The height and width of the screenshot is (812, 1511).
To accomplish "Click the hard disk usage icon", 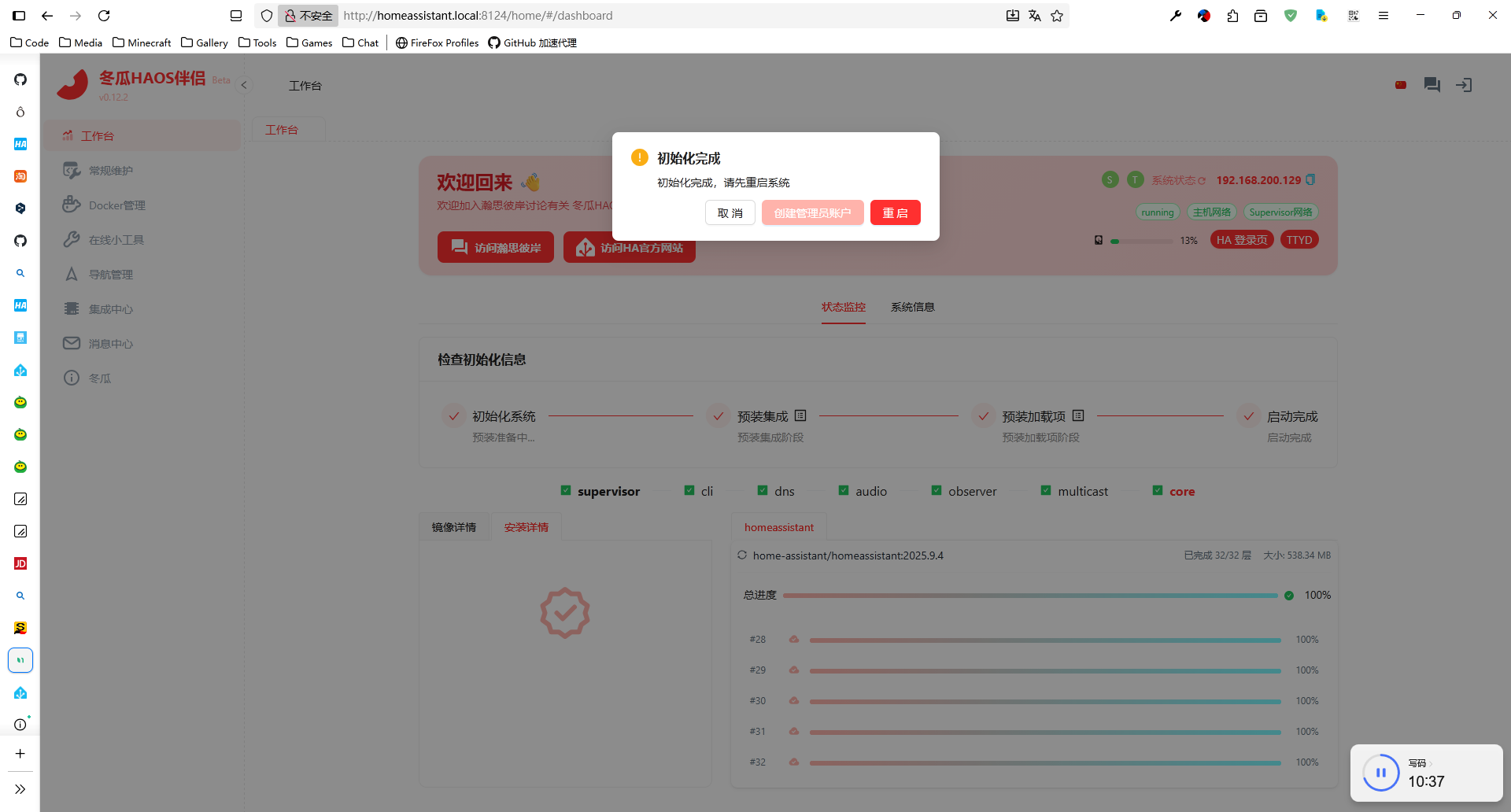I will pos(1099,240).
